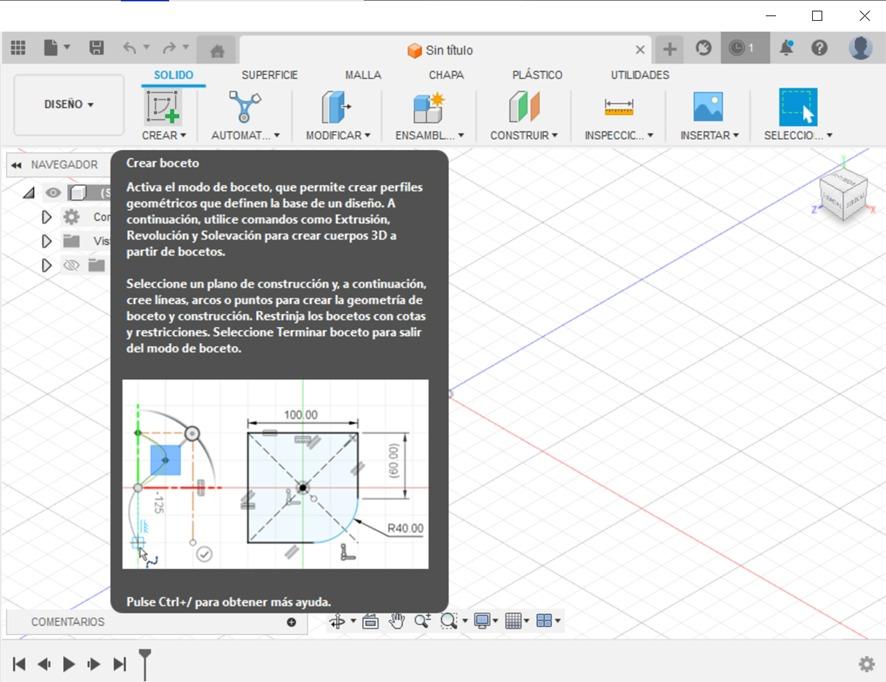Select the INSPECCIC measure ruler icon

click(619, 107)
